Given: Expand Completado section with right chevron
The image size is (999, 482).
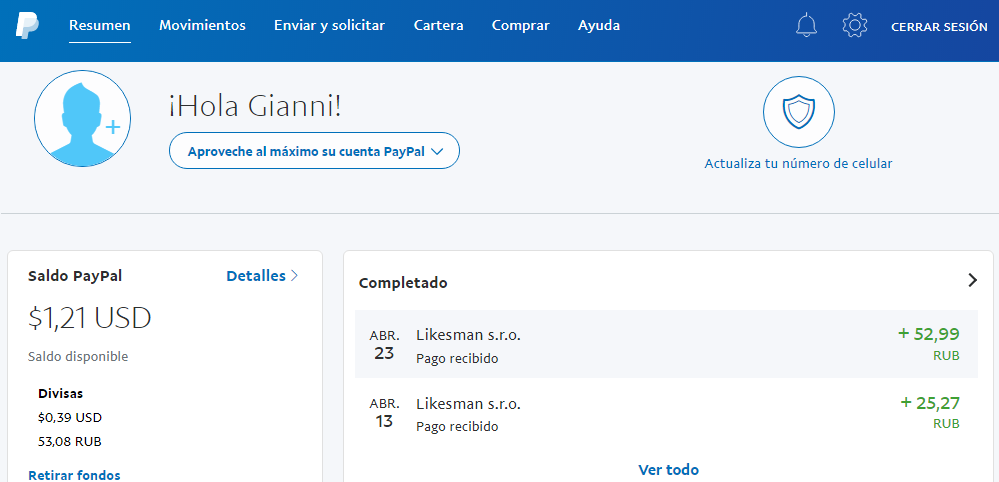Looking at the screenshot, I should (x=972, y=280).
